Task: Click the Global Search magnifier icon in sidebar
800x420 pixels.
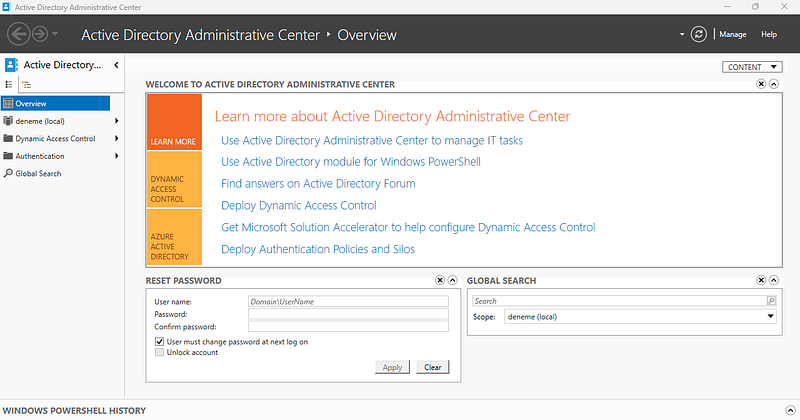Action: point(8,174)
